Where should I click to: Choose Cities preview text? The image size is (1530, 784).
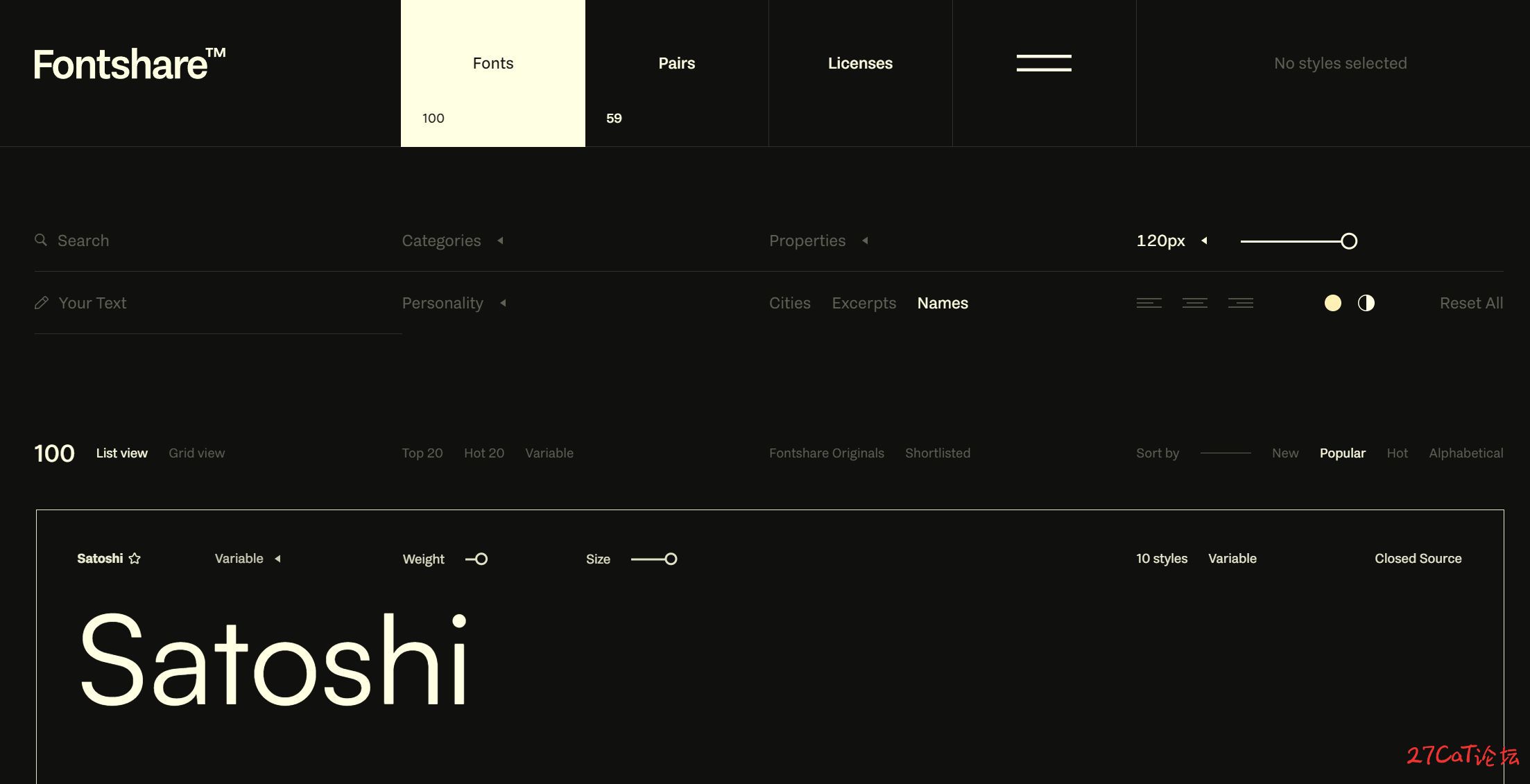(x=790, y=303)
